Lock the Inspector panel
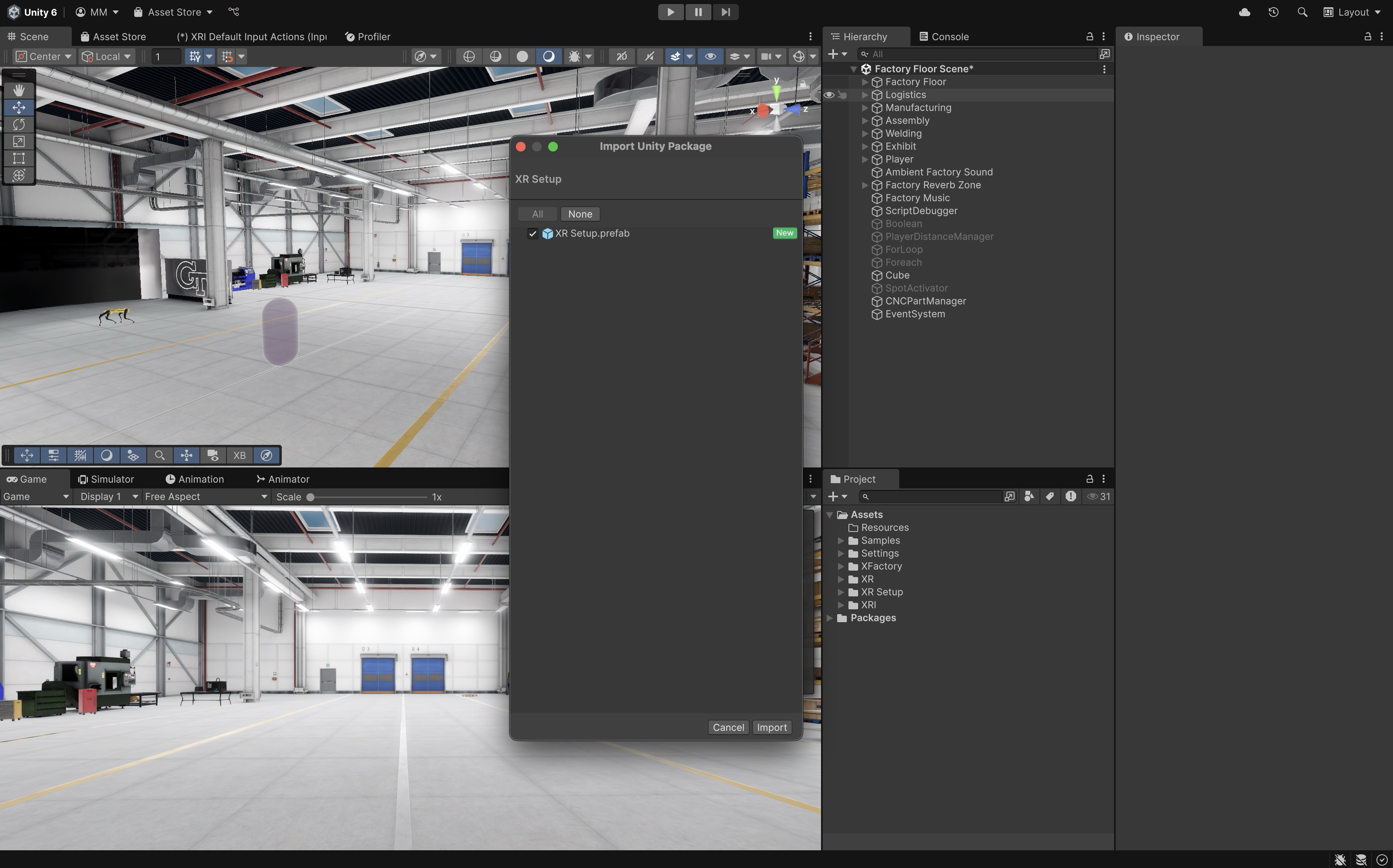Screen dimensions: 1393x868 [x=1367, y=37]
